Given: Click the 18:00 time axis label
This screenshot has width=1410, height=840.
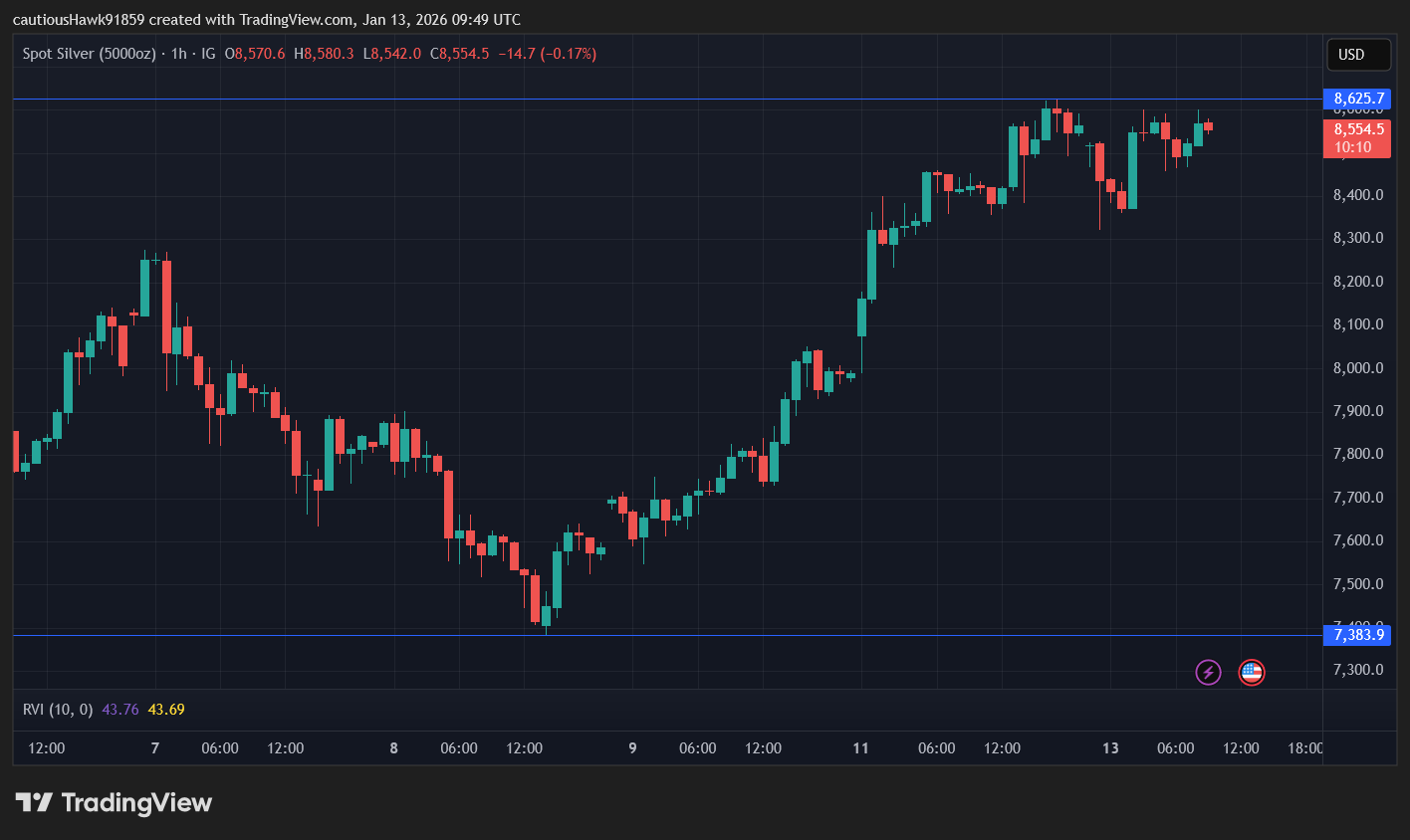Looking at the screenshot, I should [x=1304, y=747].
